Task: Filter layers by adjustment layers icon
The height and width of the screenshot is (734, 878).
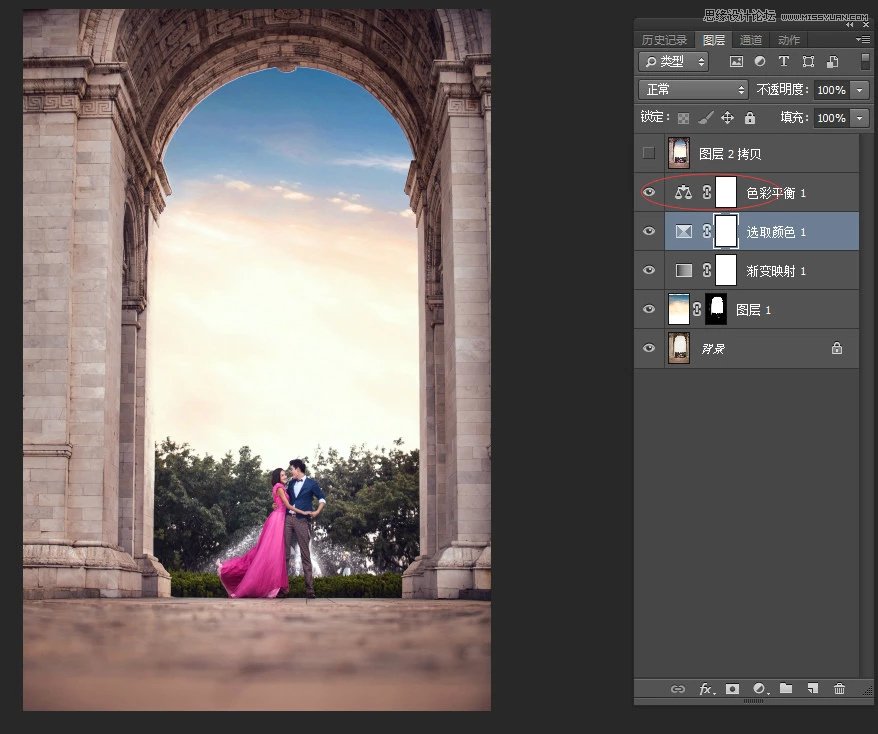Action: [x=760, y=62]
